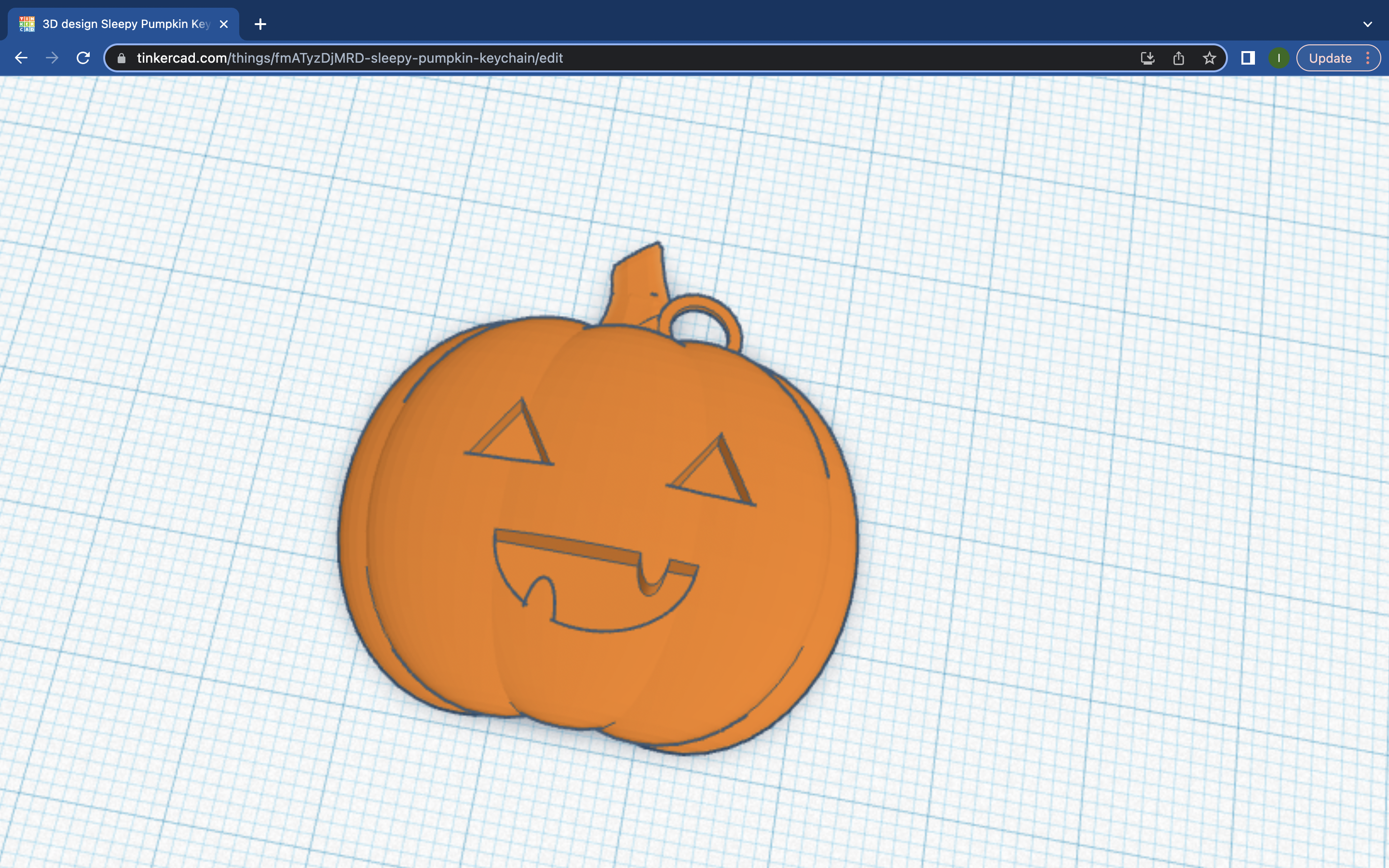The height and width of the screenshot is (868, 1389).
Task: Share this page using share icon
Action: (x=1178, y=58)
